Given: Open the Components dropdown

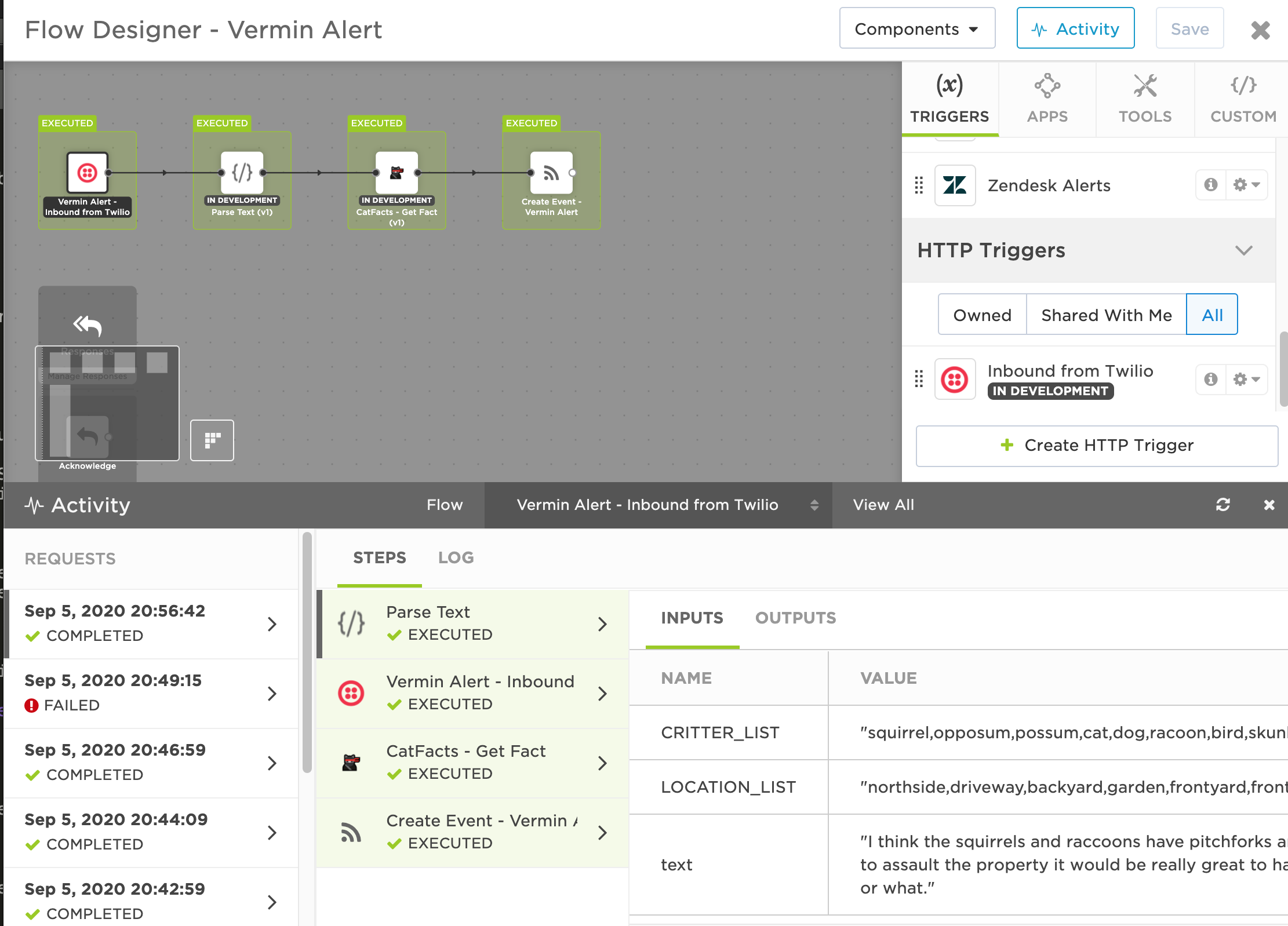Looking at the screenshot, I should [916, 28].
